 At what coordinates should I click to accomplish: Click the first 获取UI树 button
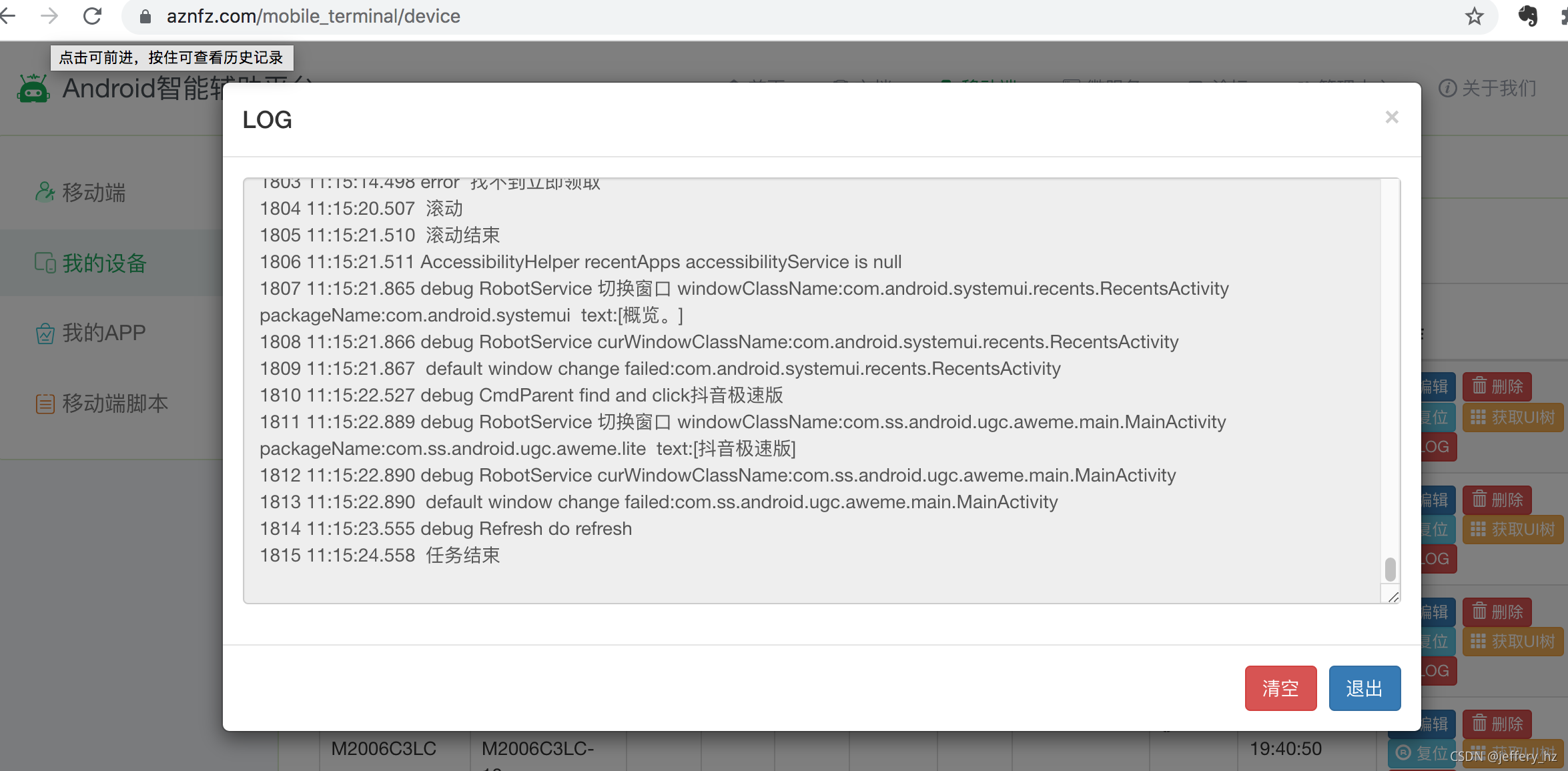[1512, 418]
